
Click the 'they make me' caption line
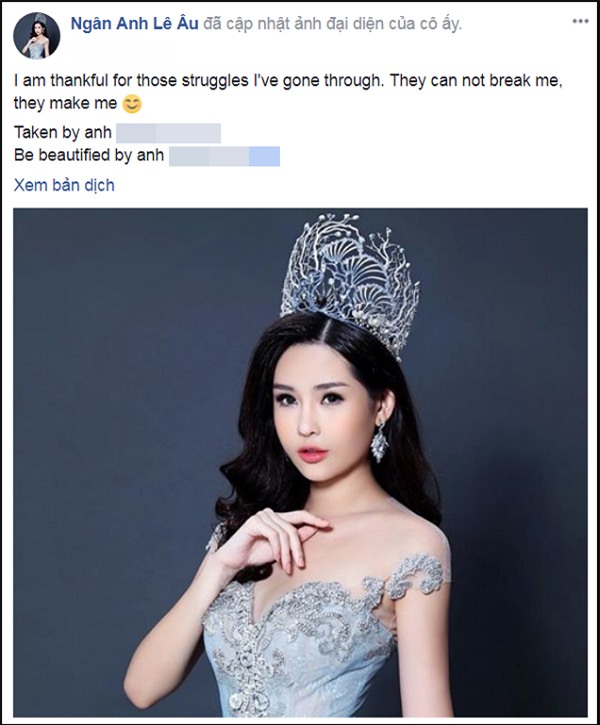coord(65,103)
